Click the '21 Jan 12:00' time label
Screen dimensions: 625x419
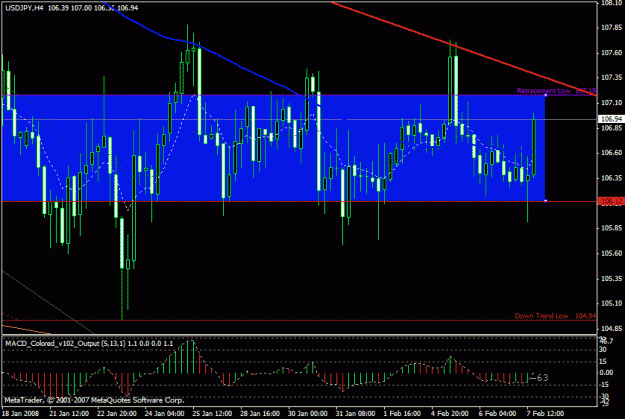click(x=69, y=413)
